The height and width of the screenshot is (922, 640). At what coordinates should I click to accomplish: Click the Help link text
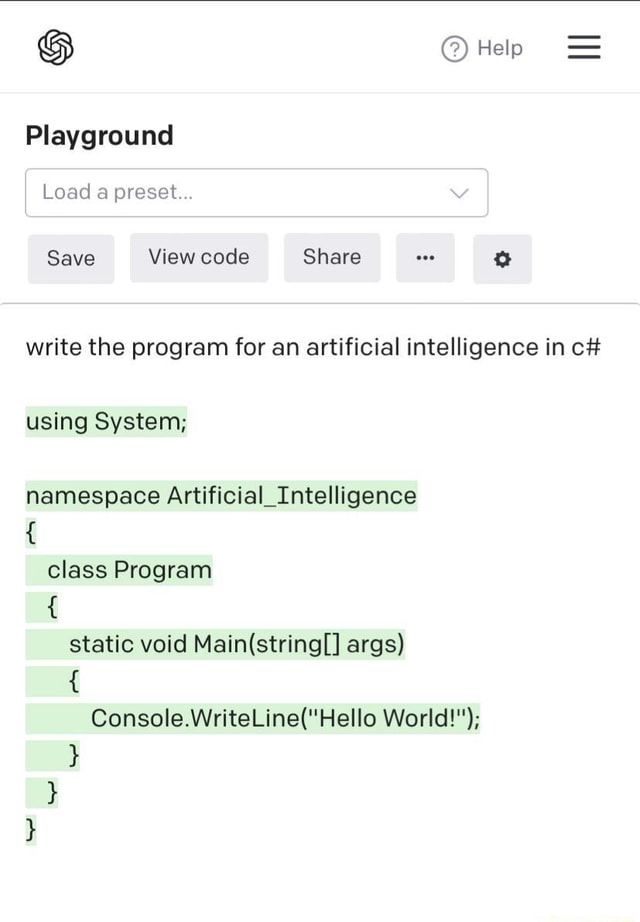click(500, 48)
